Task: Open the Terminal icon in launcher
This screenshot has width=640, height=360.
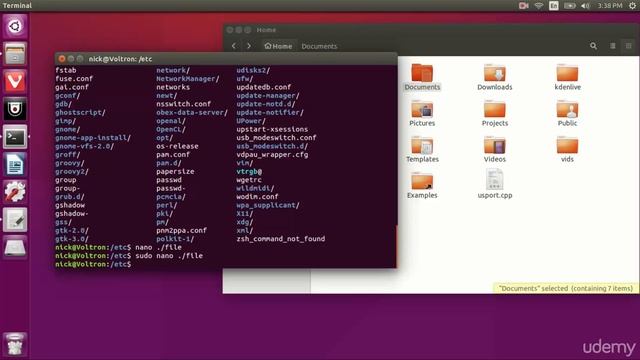Action: click(15, 137)
